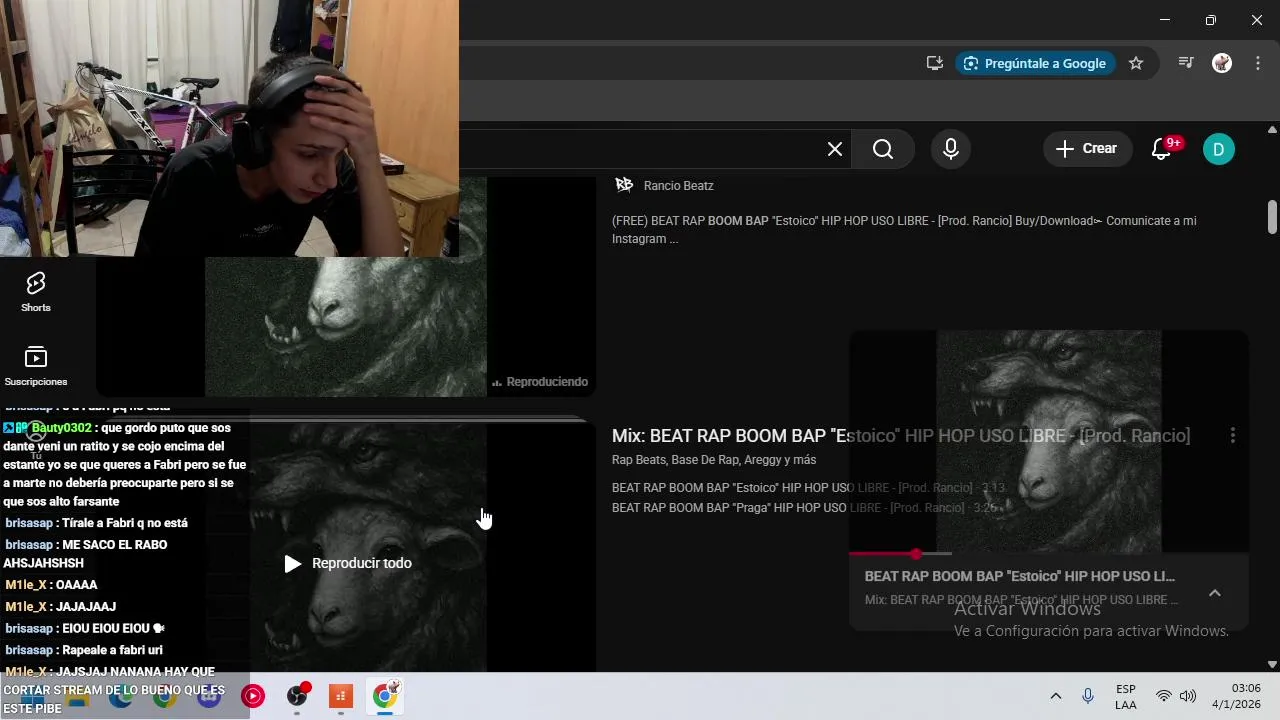Click the YouTube search magnifier button
This screenshot has height=720, width=1280.
(x=883, y=149)
